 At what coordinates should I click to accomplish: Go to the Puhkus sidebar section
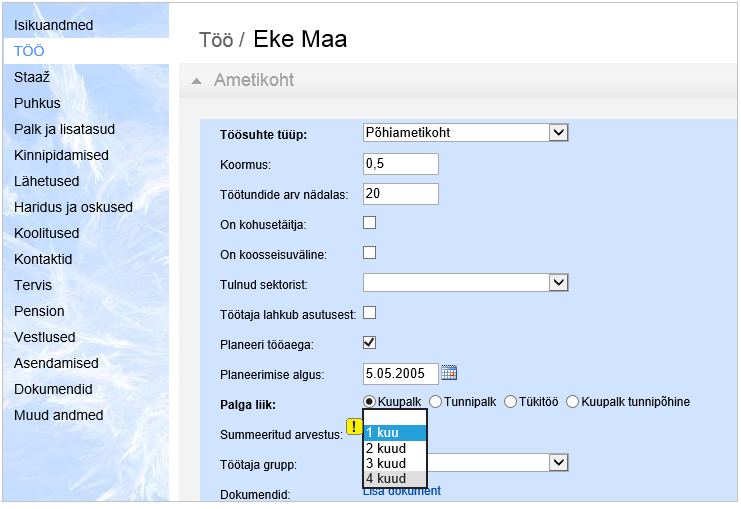tap(37, 103)
